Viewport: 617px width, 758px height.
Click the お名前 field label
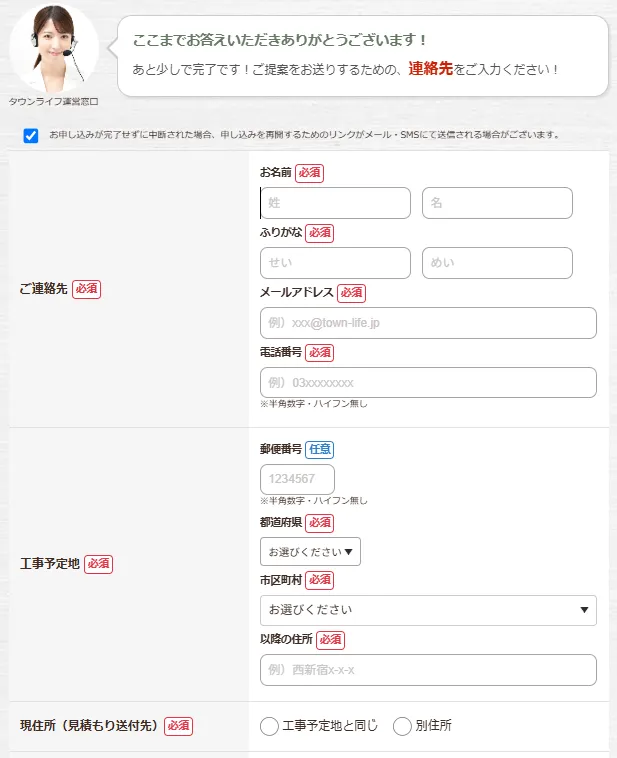pos(275,173)
